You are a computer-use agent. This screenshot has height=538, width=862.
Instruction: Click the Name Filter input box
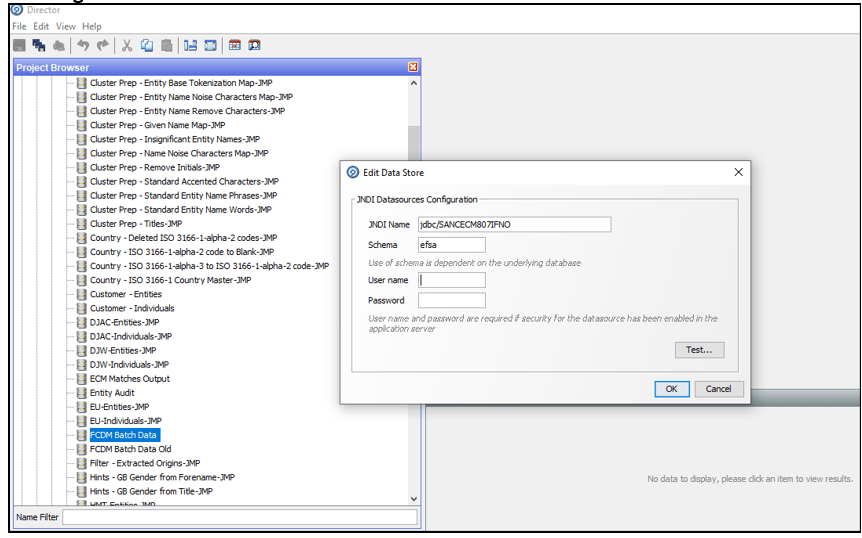(x=240, y=517)
